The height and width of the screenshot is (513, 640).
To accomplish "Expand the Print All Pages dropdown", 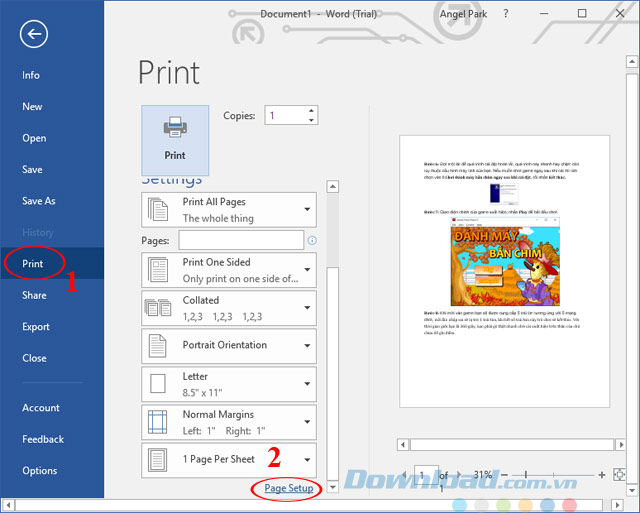I will 307,209.
